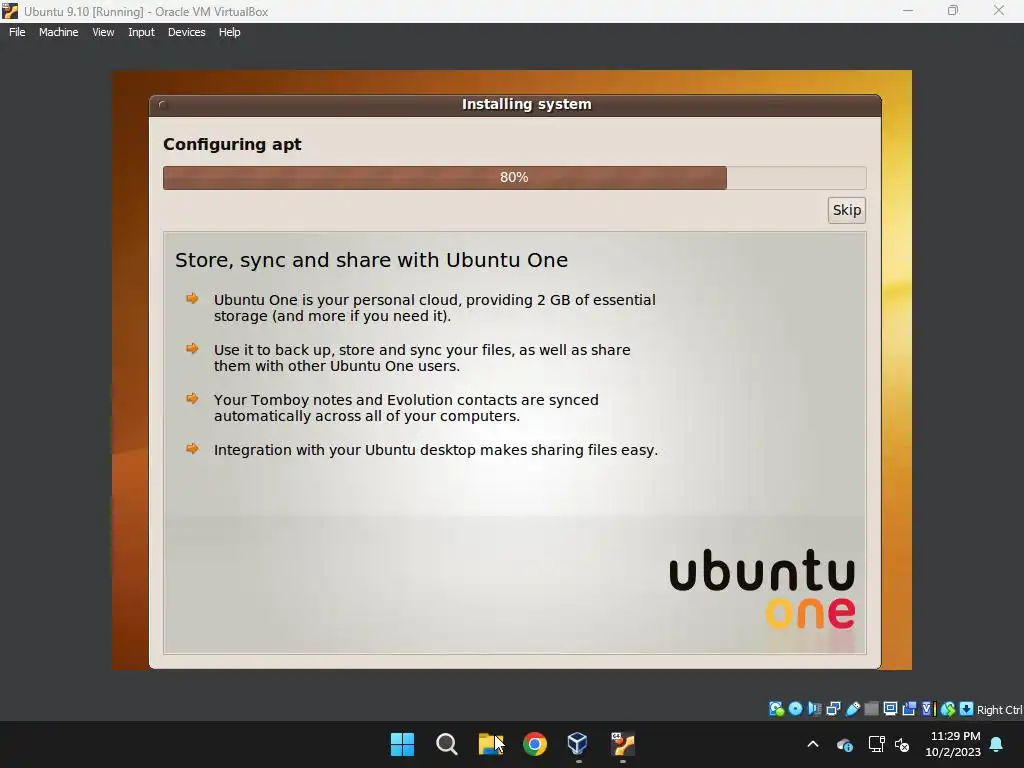The width and height of the screenshot is (1024, 768).
Task: Open the OneDrive tray icon
Action: point(844,744)
